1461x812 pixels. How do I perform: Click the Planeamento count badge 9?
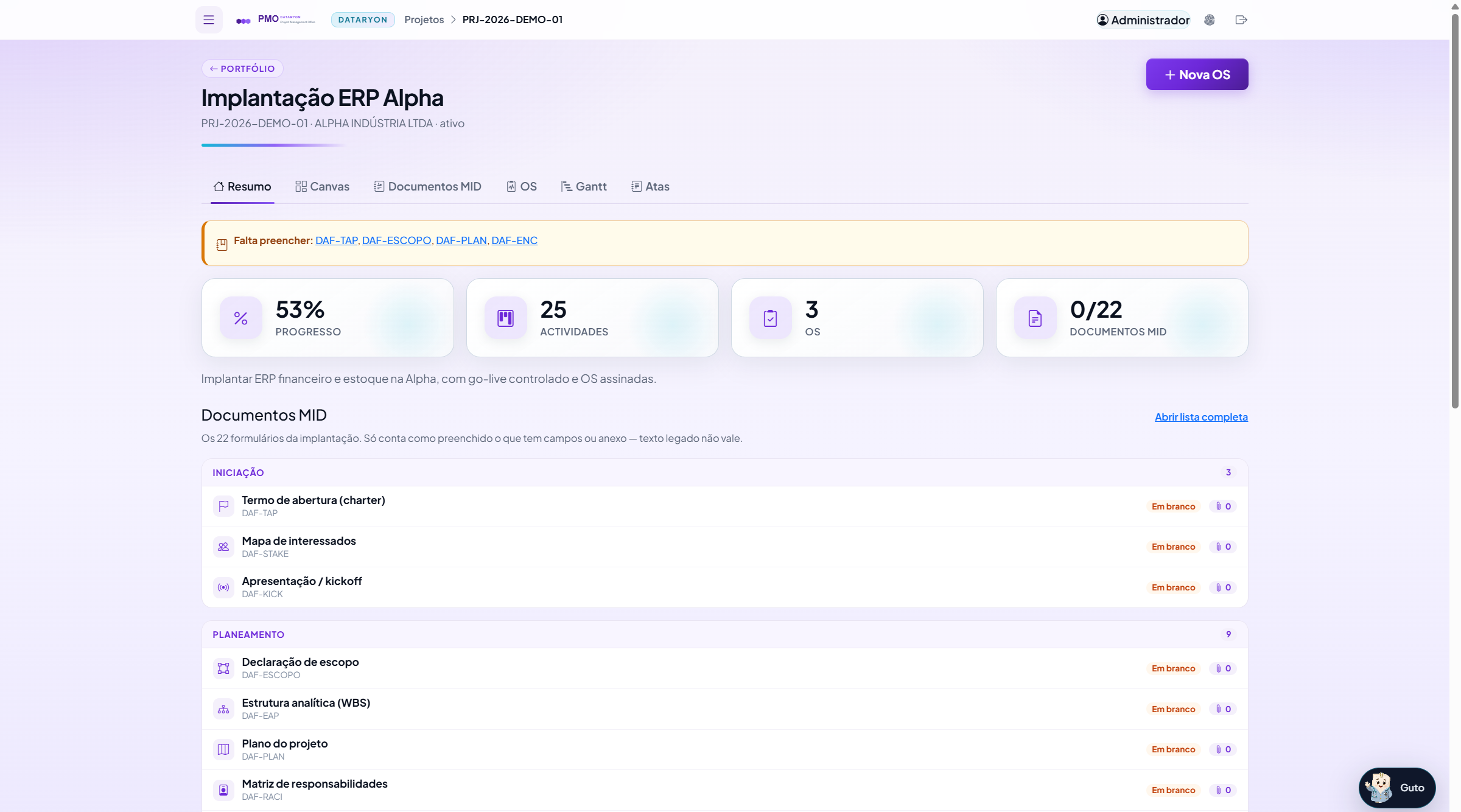[x=1228, y=634]
